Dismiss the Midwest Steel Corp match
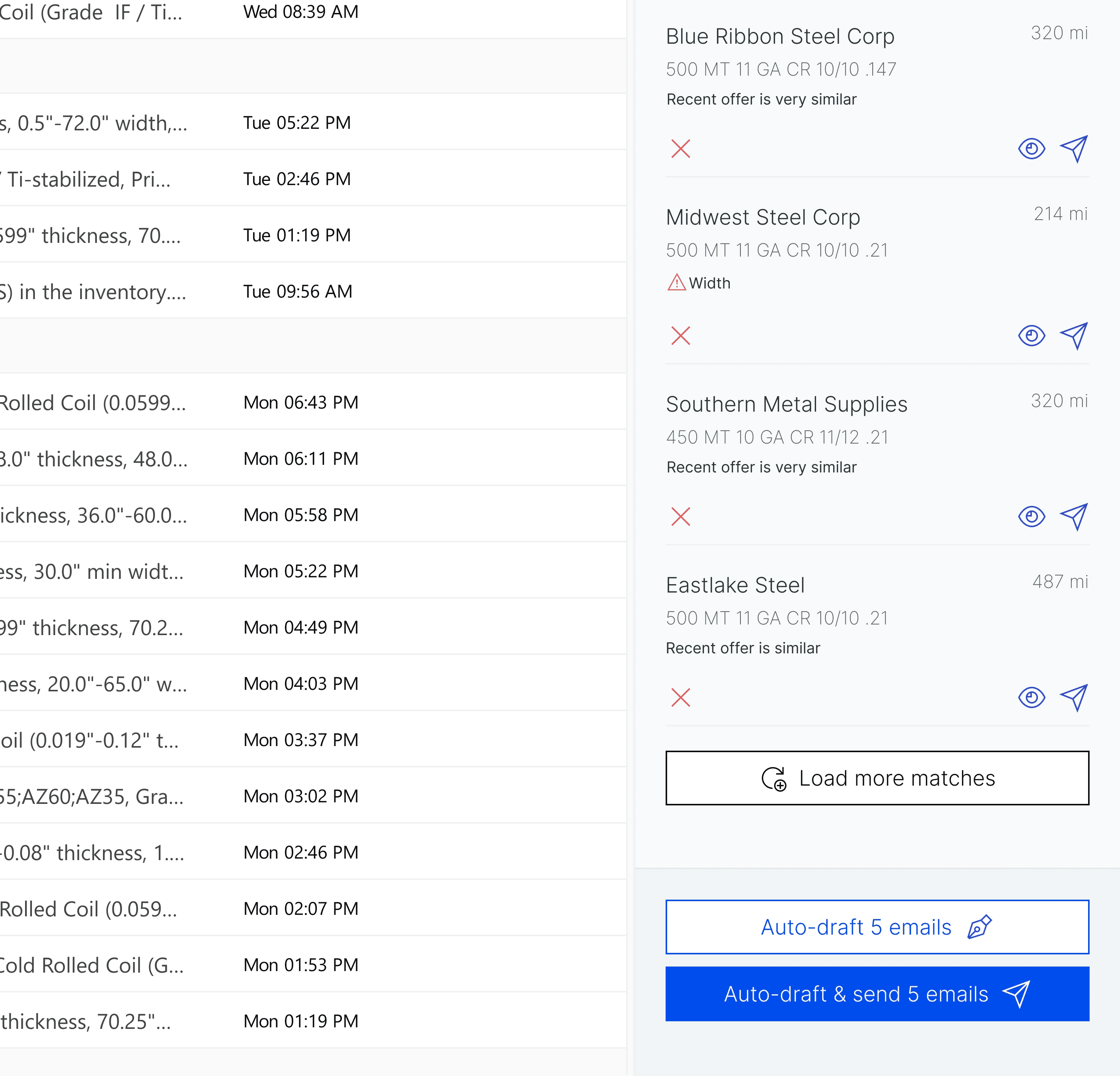 pyautogui.click(x=680, y=336)
